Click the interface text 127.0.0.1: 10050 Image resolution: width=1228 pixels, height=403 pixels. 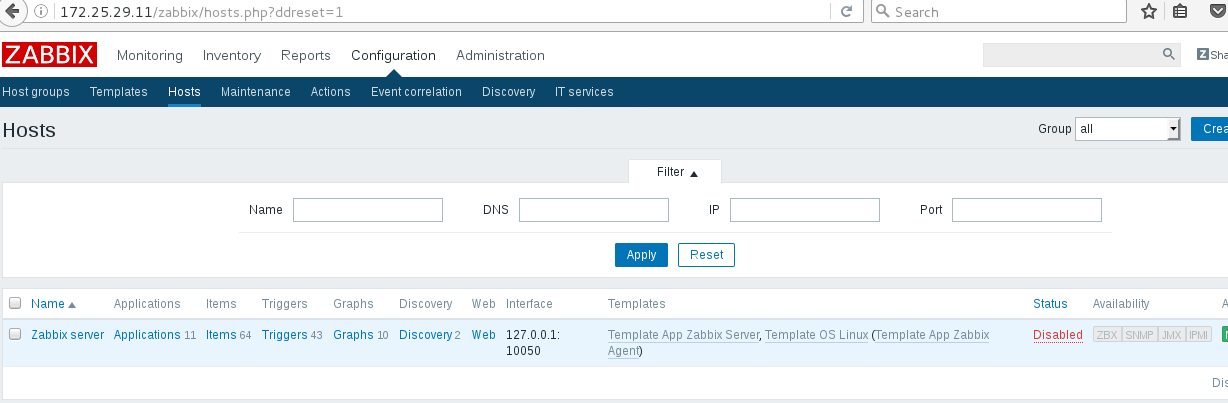(x=533, y=343)
